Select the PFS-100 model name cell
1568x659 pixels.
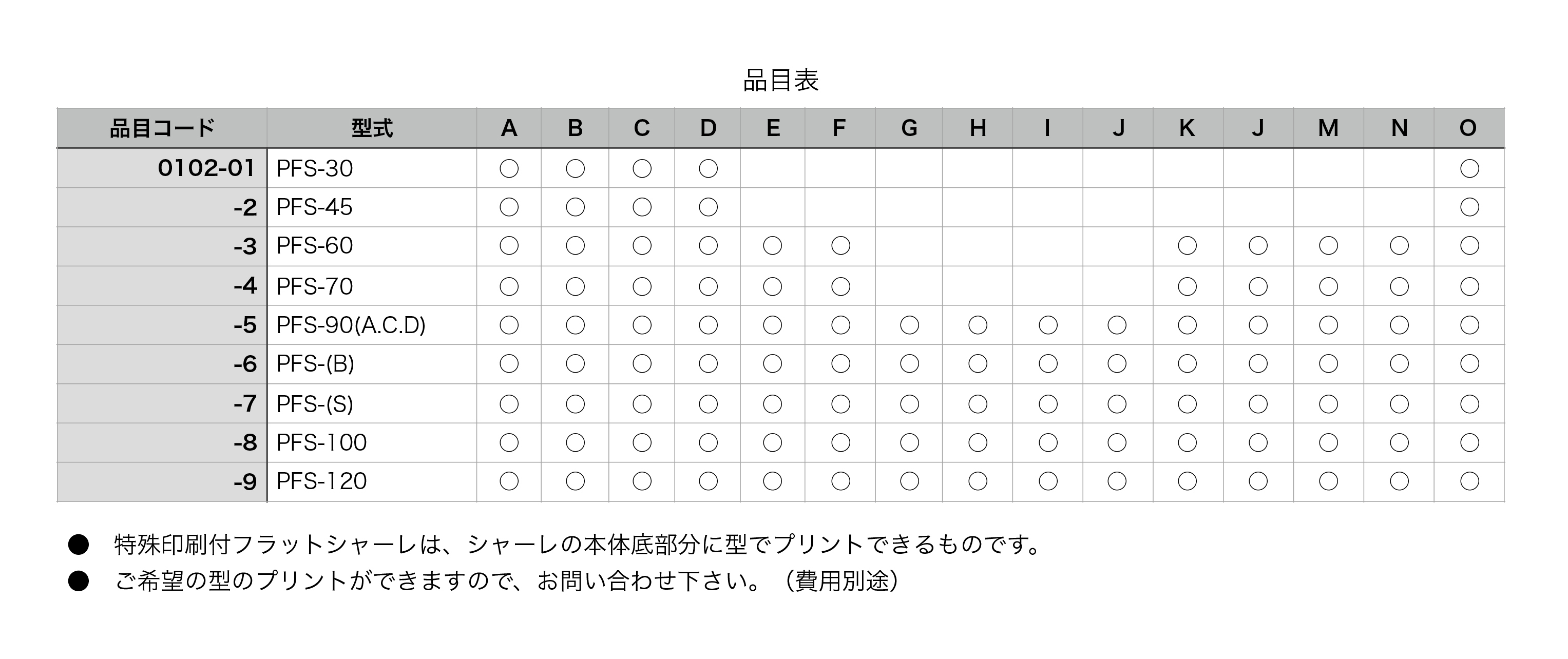pyautogui.click(x=372, y=442)
